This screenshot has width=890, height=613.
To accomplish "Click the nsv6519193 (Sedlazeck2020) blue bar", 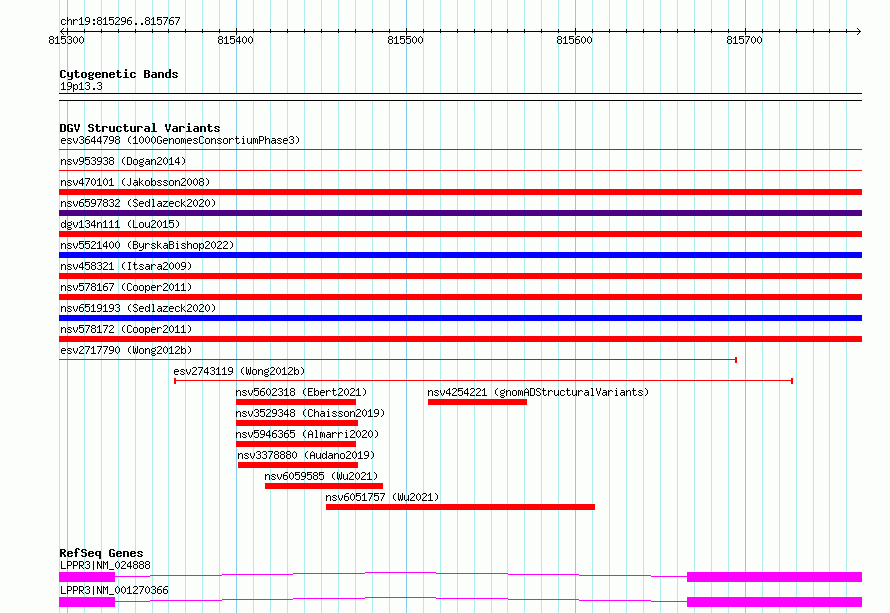I will click(460, 318).
